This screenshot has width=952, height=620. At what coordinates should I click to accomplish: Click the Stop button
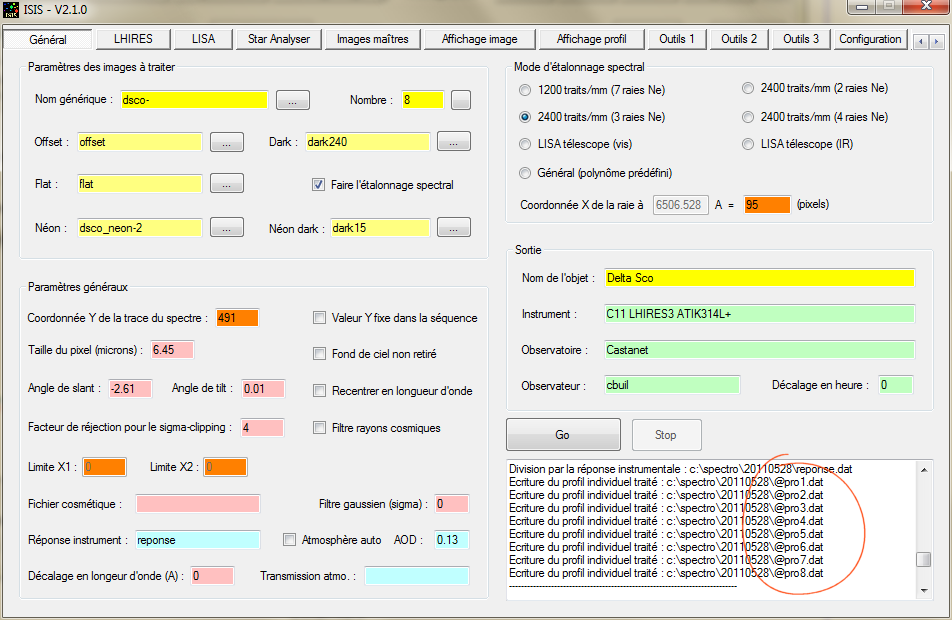click(665, 435)
